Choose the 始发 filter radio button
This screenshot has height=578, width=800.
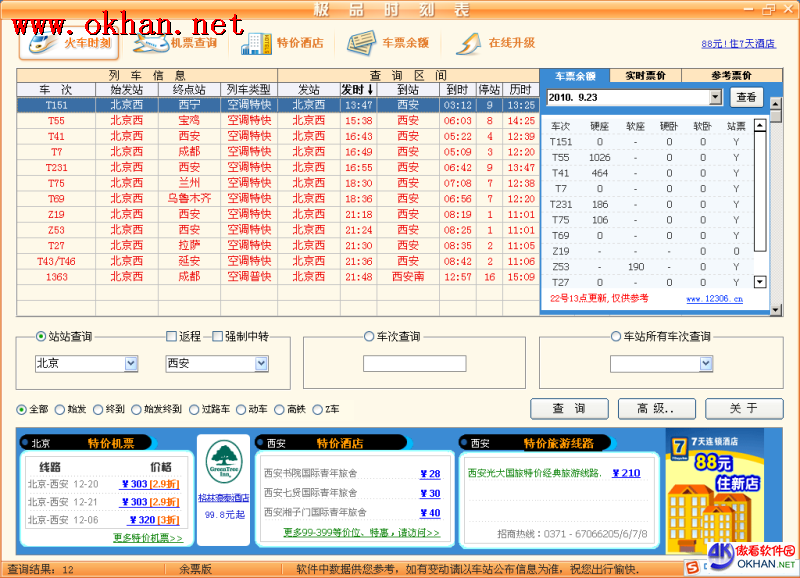[60, 409]
